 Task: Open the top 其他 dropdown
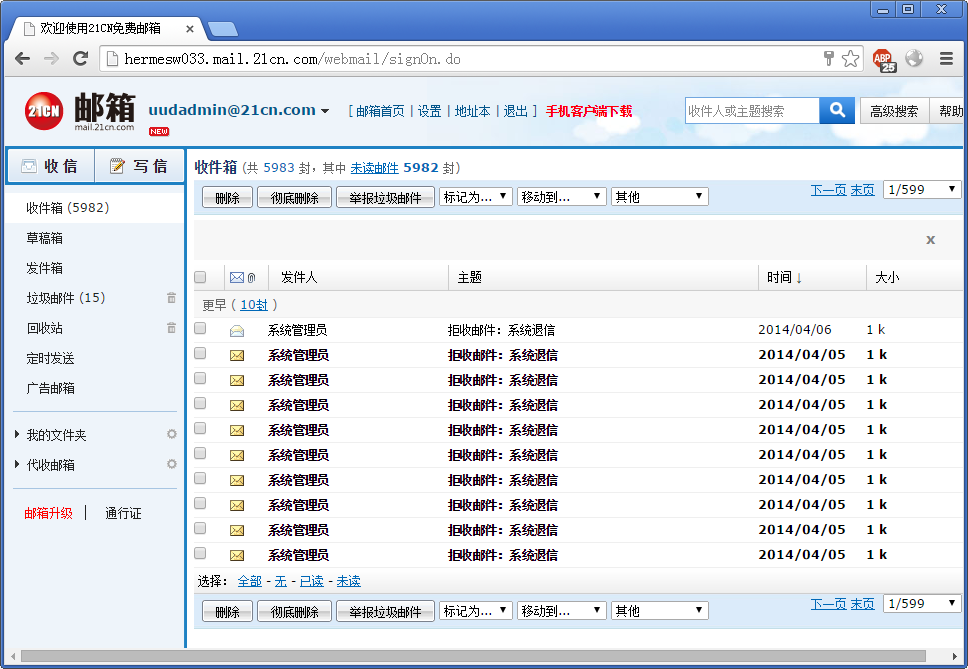click(659, 197)
